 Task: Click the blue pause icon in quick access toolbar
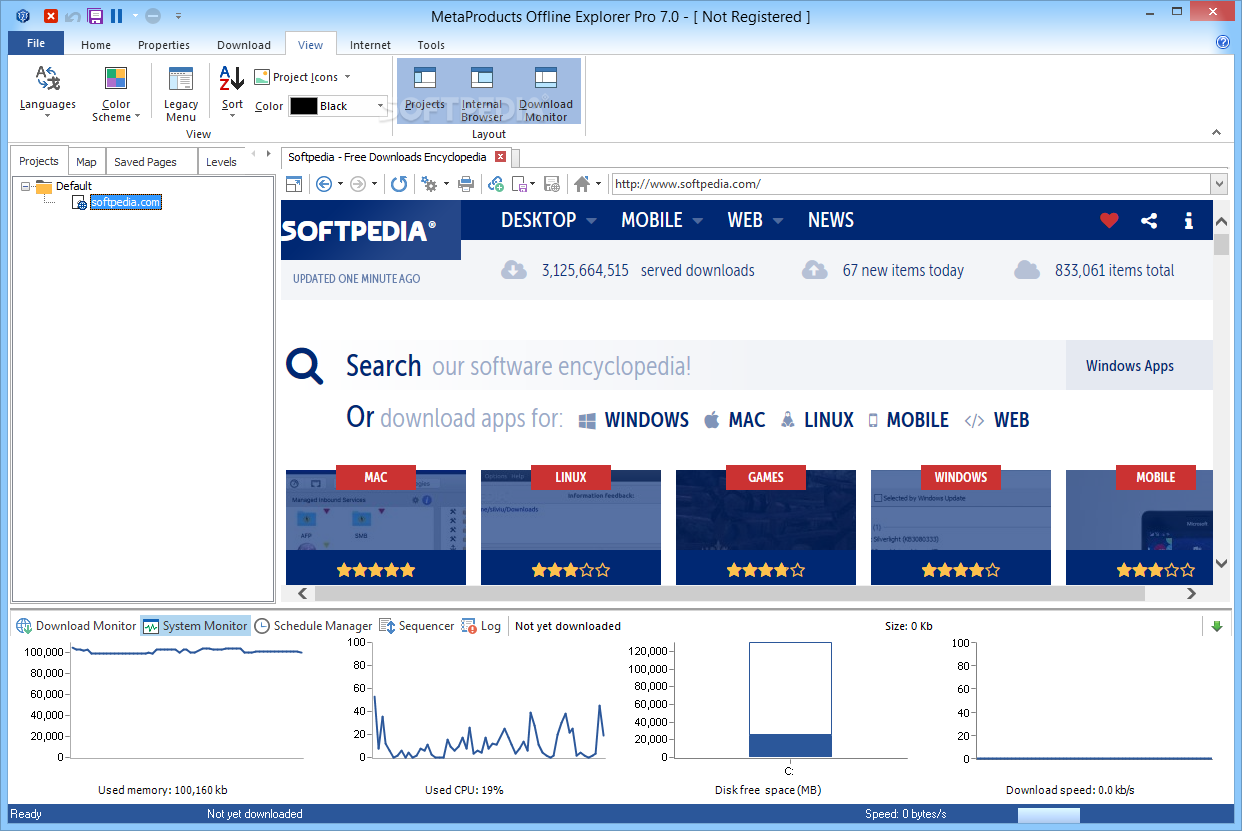point(116,16)
